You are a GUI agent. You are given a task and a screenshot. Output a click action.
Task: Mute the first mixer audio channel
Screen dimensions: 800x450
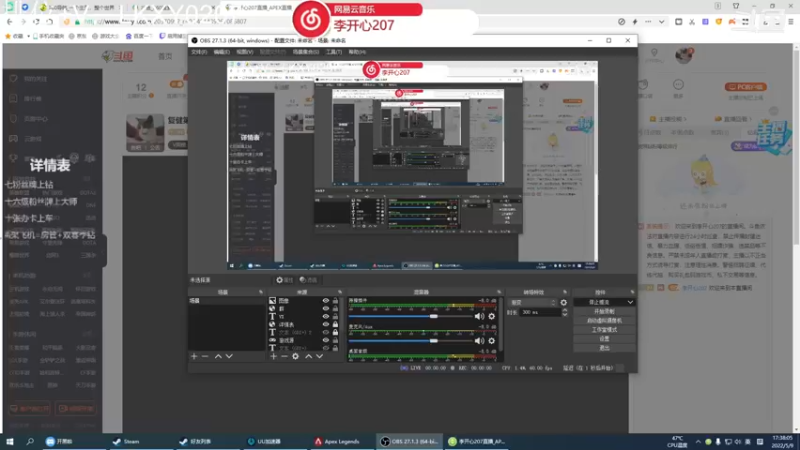(479, 316)
